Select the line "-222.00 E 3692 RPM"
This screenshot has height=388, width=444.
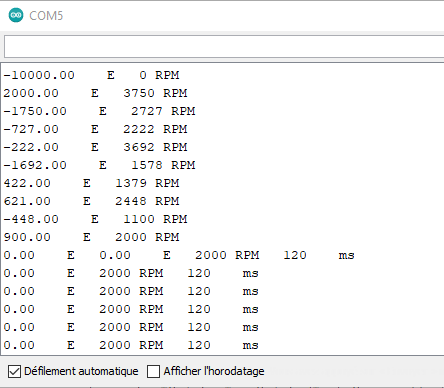point(95,147)
